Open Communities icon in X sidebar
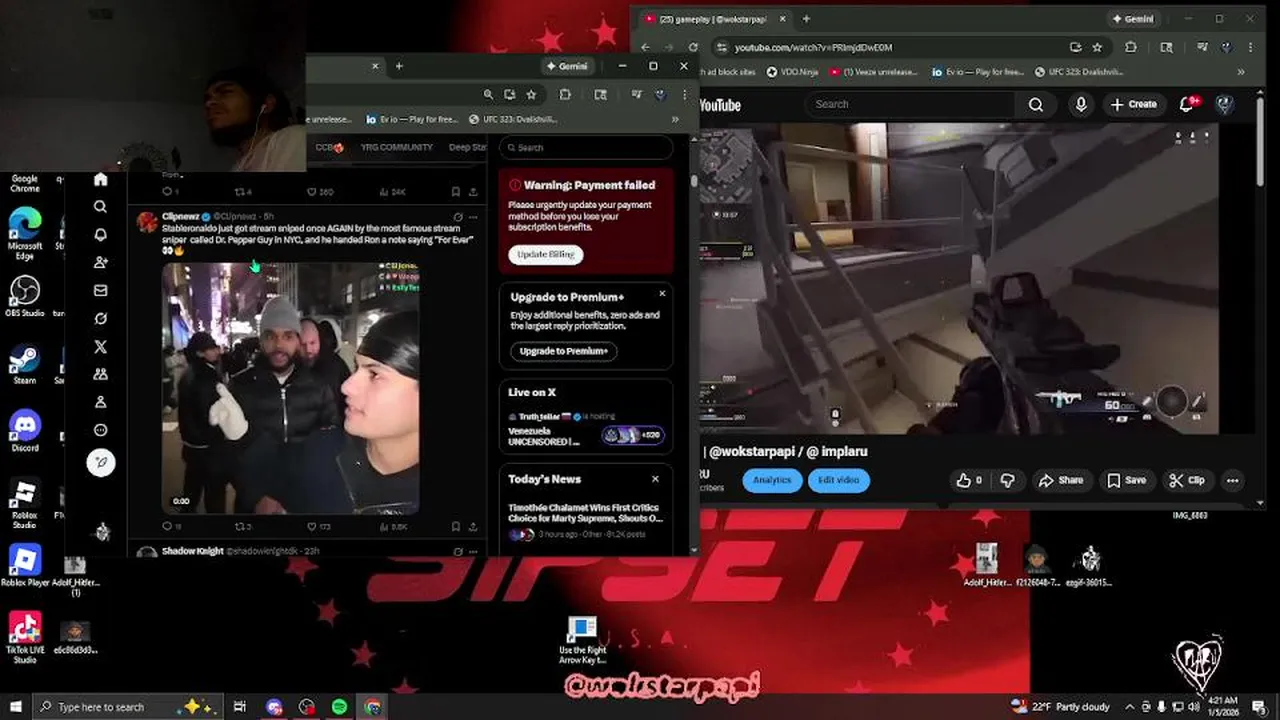Screen dimensions: 1280x720 100,374
